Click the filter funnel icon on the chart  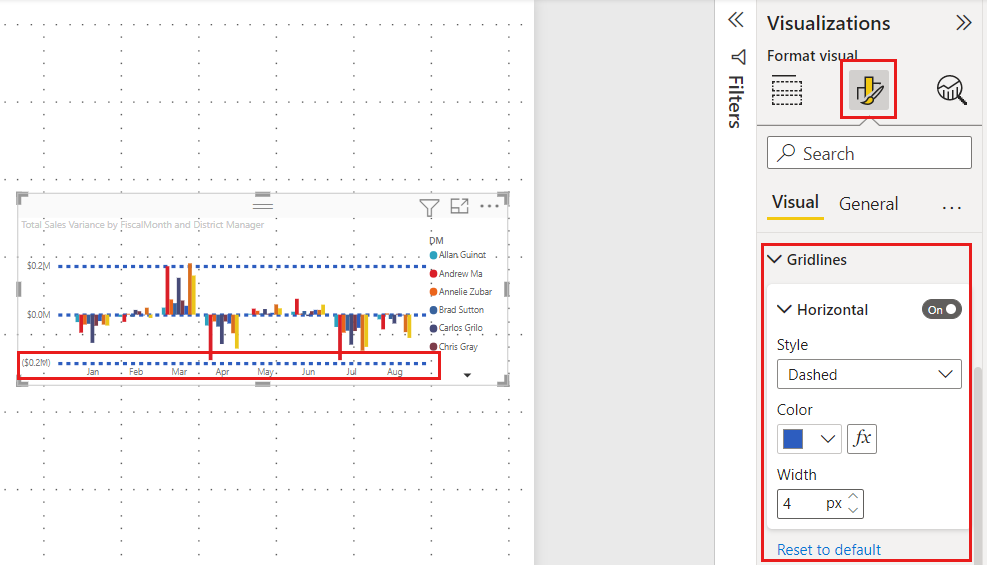tap(429, 207)
